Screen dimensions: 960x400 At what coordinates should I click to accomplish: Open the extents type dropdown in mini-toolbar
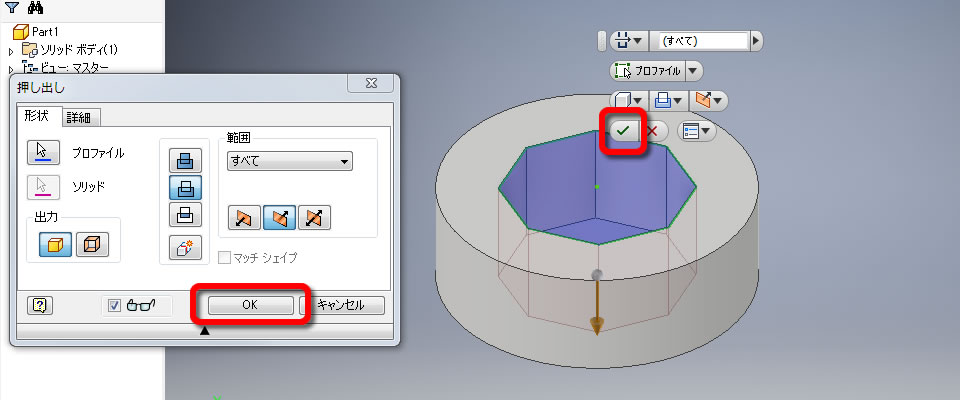pos(628,41)
